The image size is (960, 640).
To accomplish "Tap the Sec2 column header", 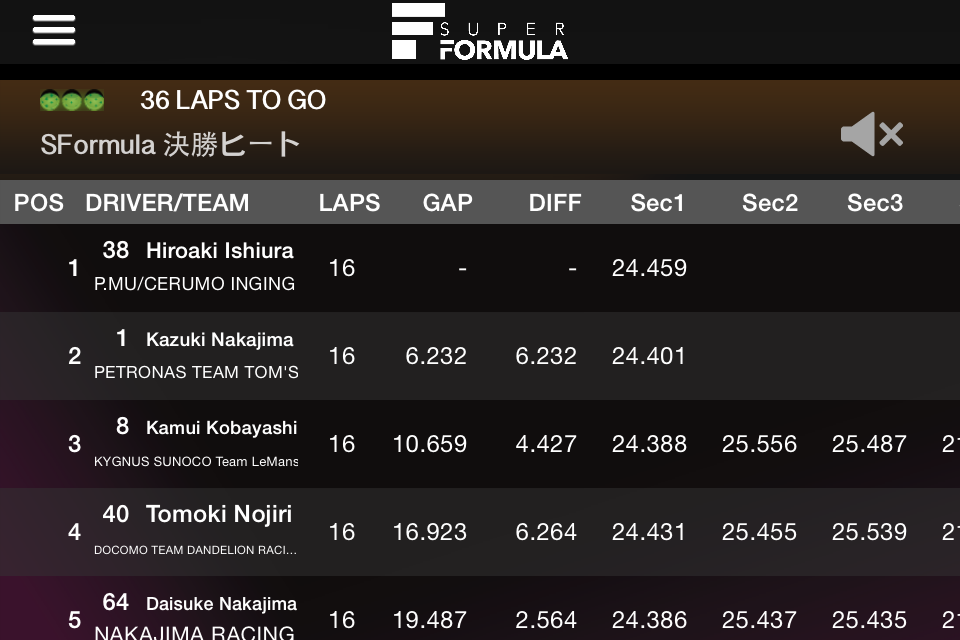I will click(770, 203).
